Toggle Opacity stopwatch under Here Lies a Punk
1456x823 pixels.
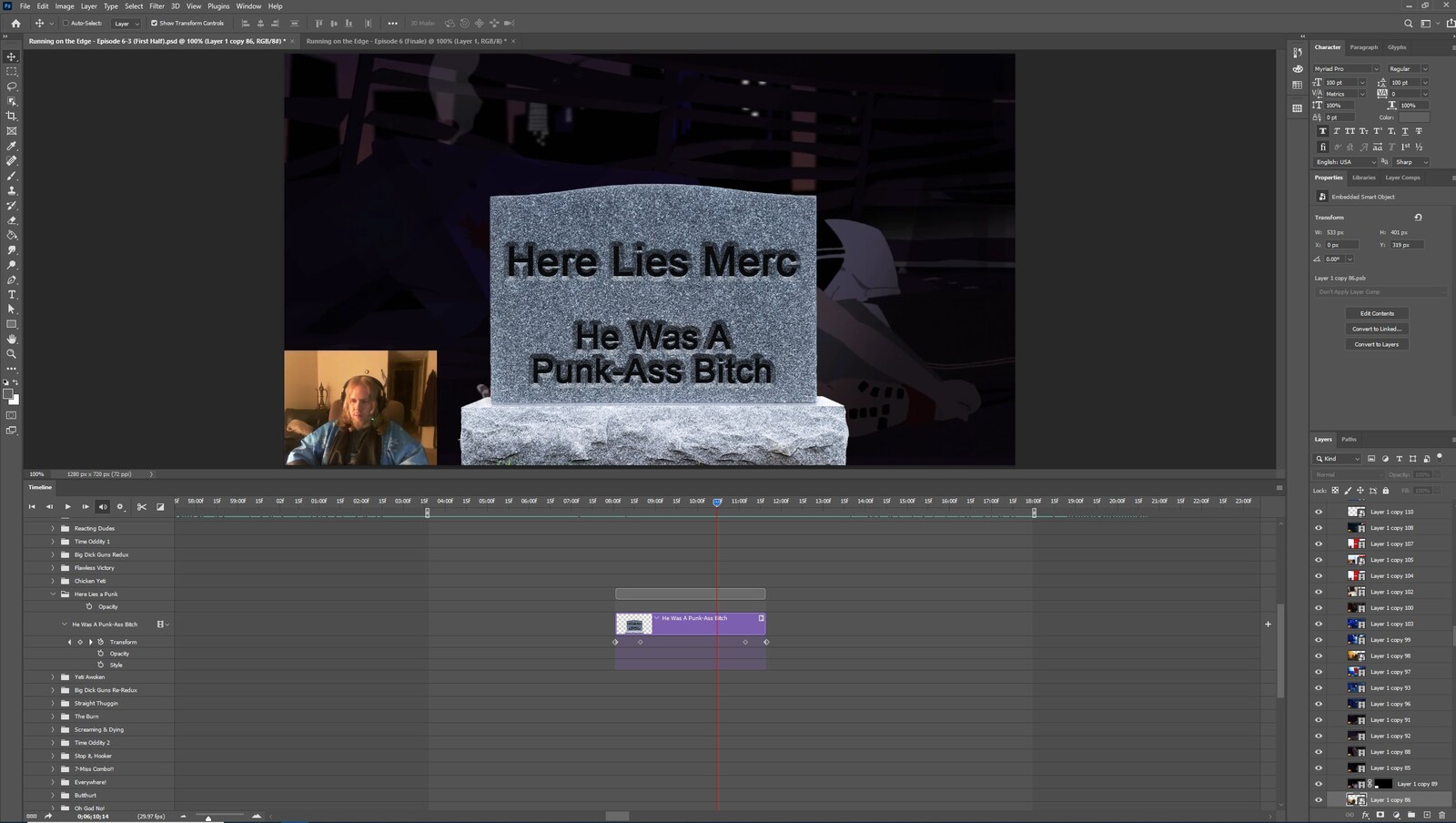89,606
